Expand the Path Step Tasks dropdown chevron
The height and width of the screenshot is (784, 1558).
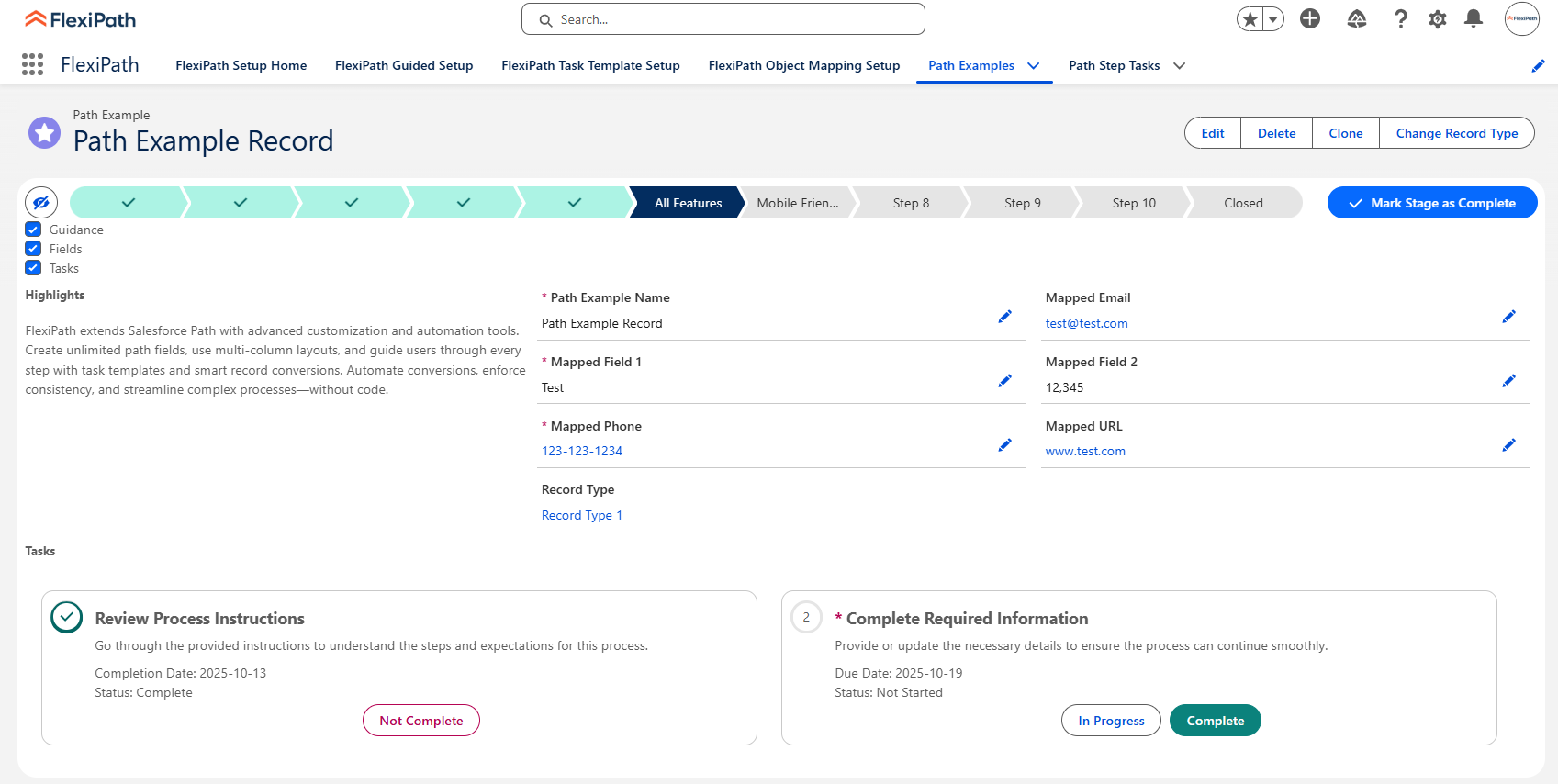click(x=1180, y=65)
